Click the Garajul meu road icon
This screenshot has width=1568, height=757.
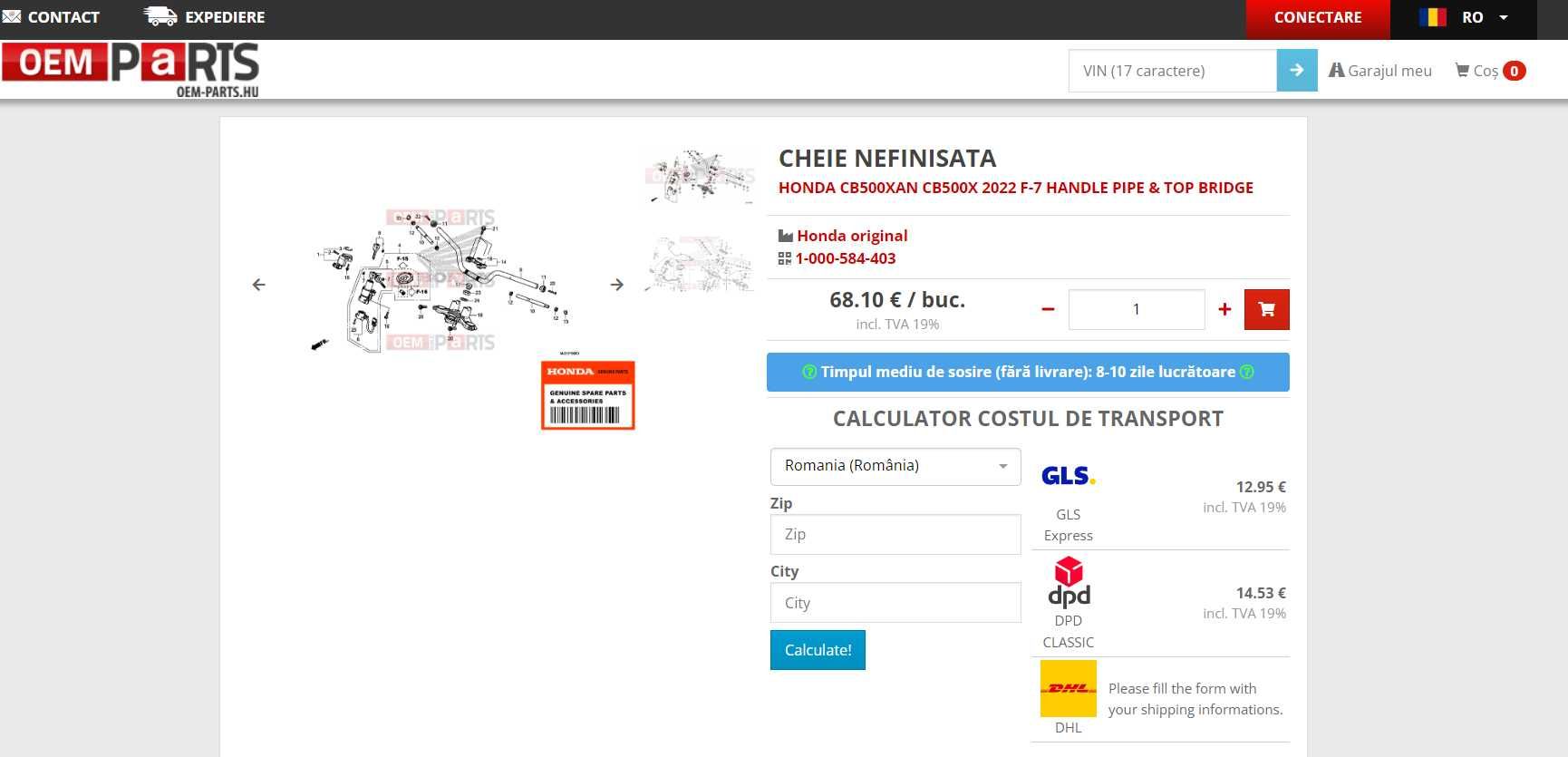[x=1336, y=70]
